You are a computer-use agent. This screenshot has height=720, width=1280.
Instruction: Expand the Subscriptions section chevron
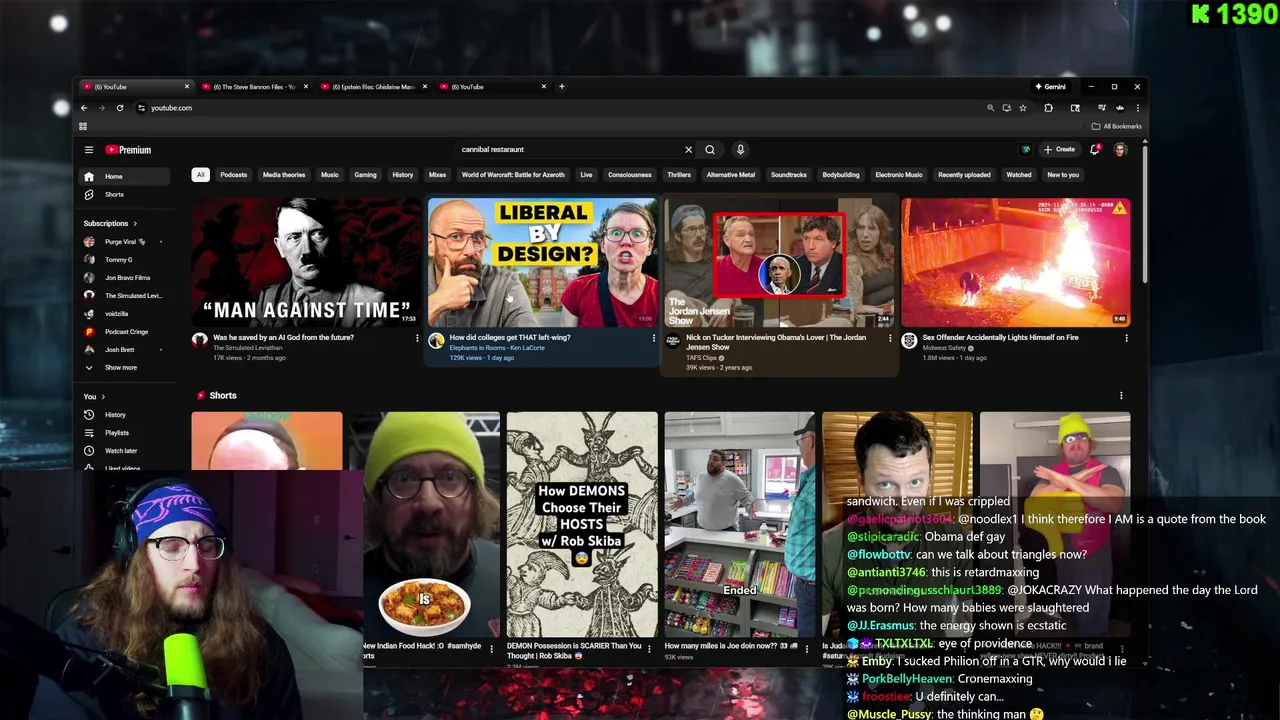click(135, 224)
